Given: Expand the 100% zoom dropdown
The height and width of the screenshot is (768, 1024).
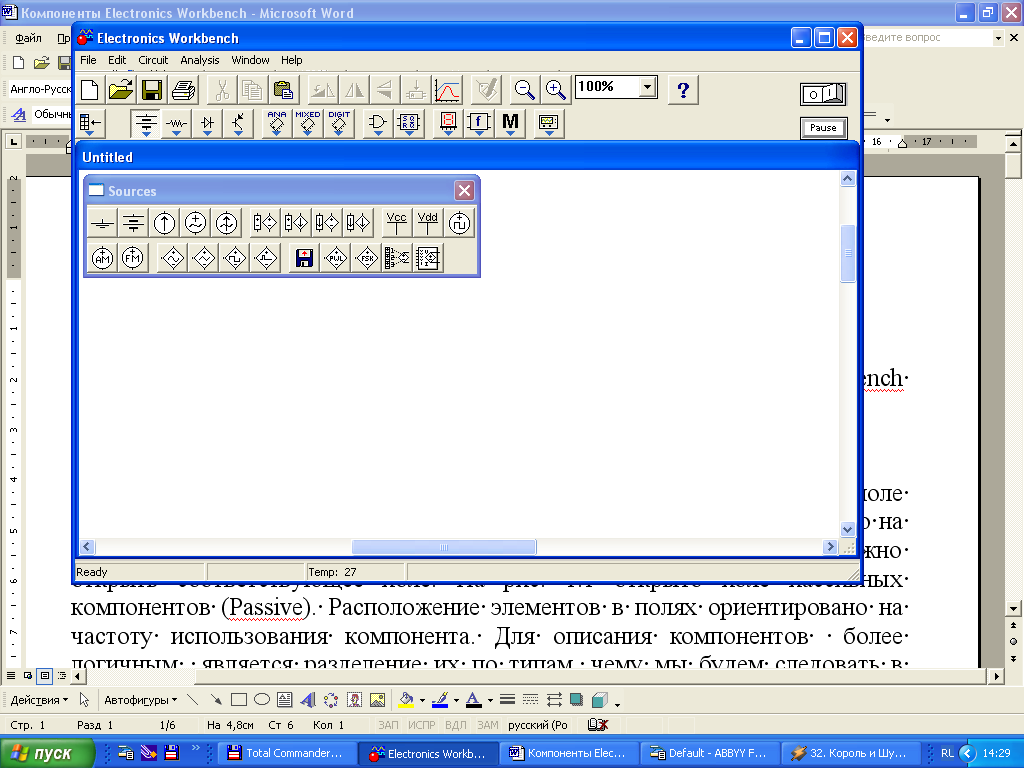Looking at the screenshot, I should [647, 87].
